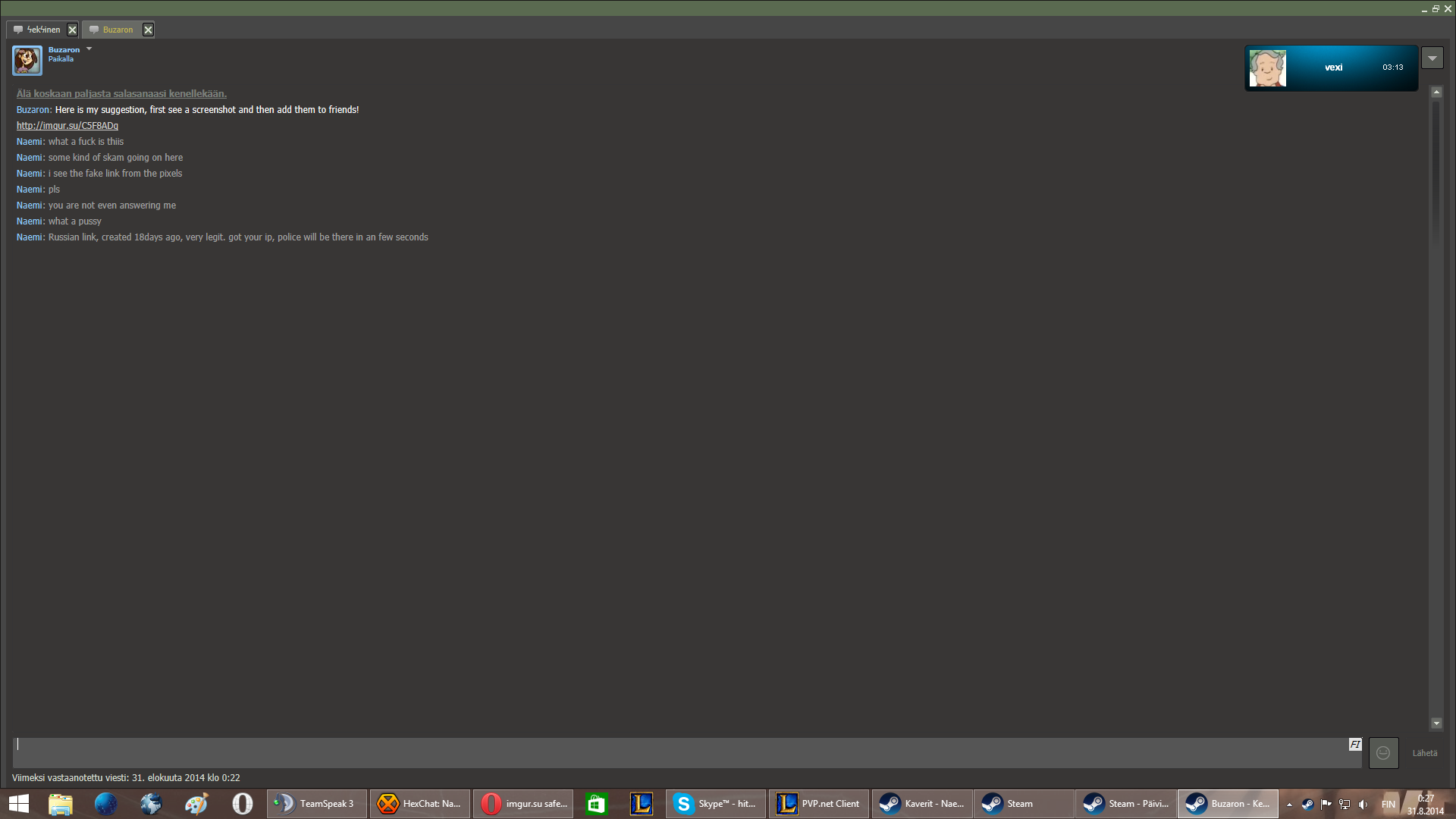
Task: Click the Steam tray icon
Action: (1307, 805)
